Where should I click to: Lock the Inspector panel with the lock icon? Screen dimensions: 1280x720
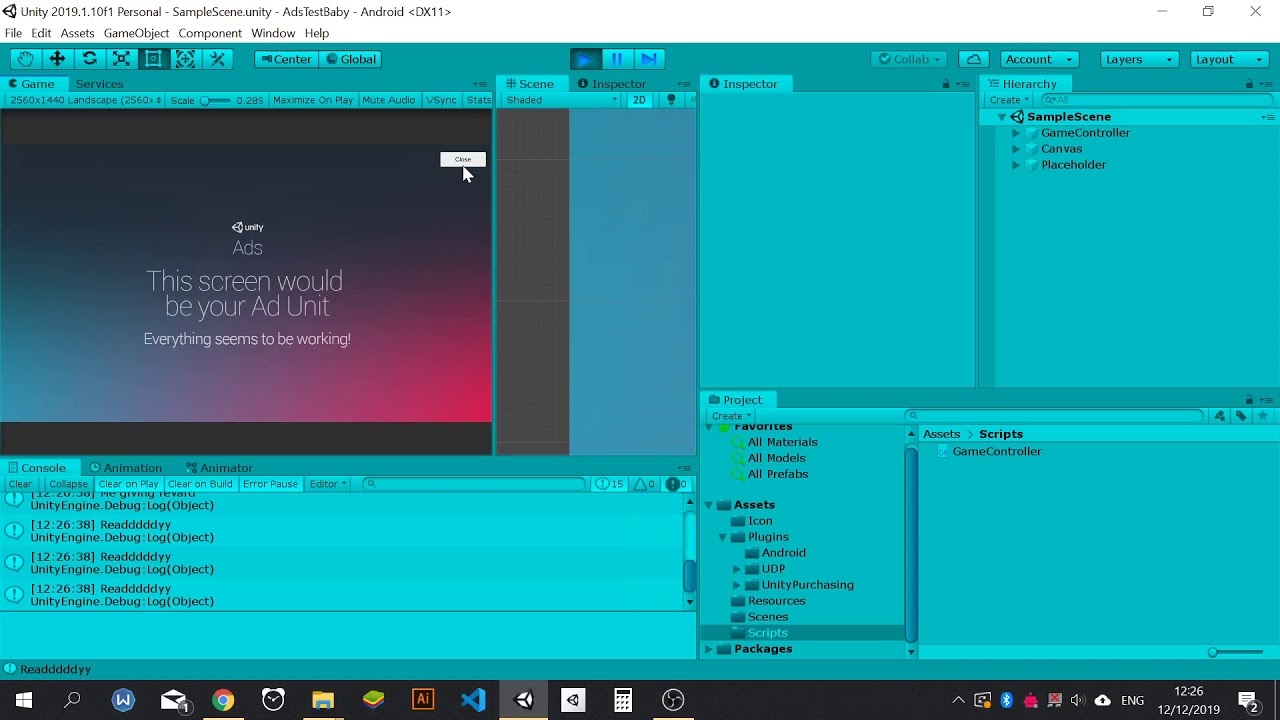tap(946, 84)
